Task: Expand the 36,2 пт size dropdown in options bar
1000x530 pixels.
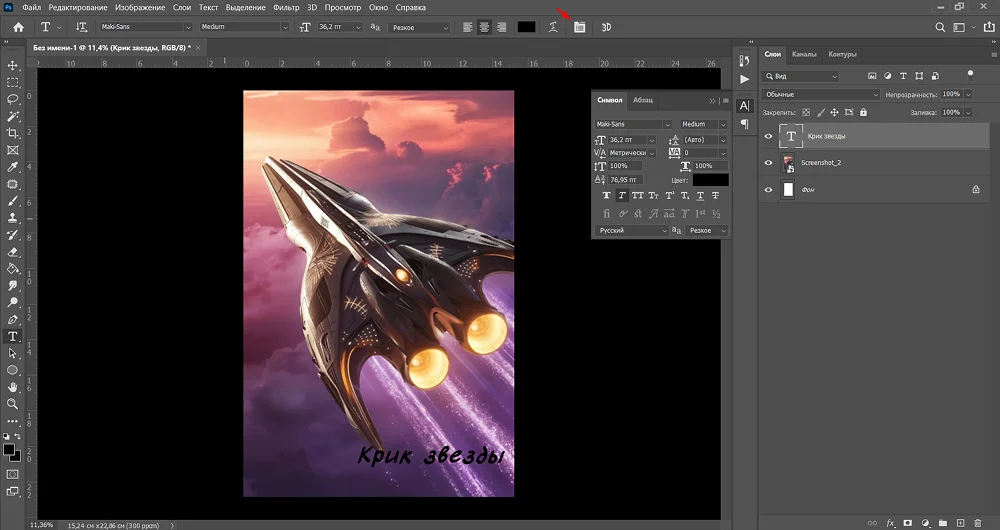Action: pyautogui.click(x=358, y=27)
